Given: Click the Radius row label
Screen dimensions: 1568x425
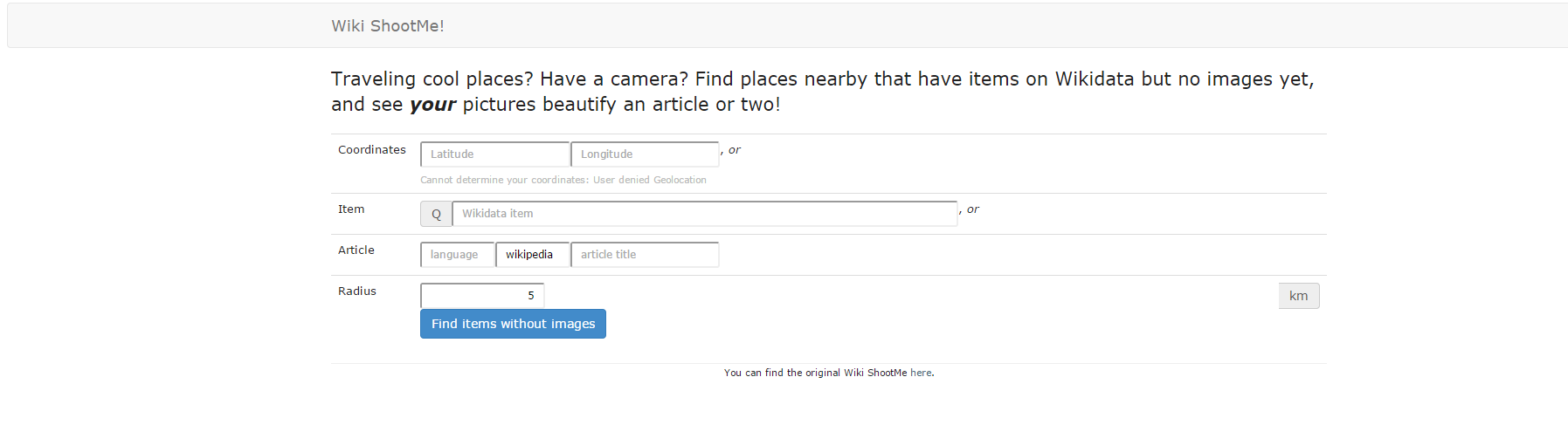Looking at the screenshot, I should tap(357, 291).
